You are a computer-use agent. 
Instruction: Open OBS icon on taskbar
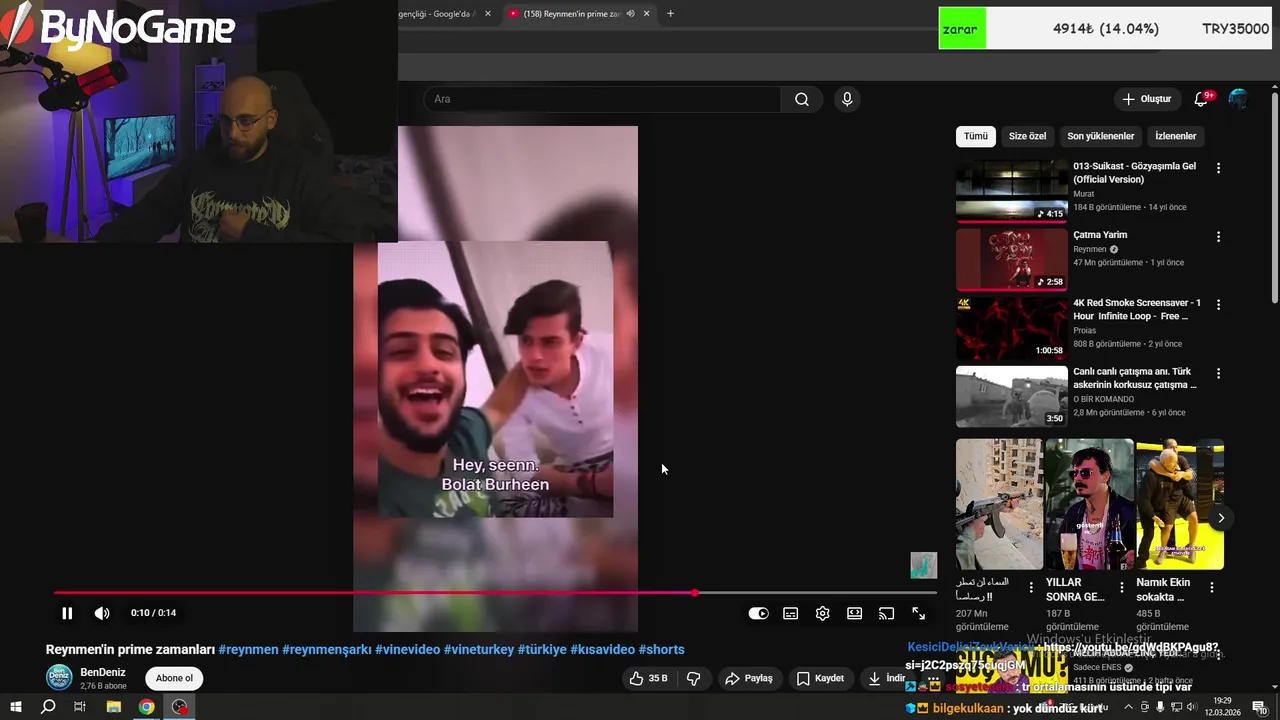179,707
